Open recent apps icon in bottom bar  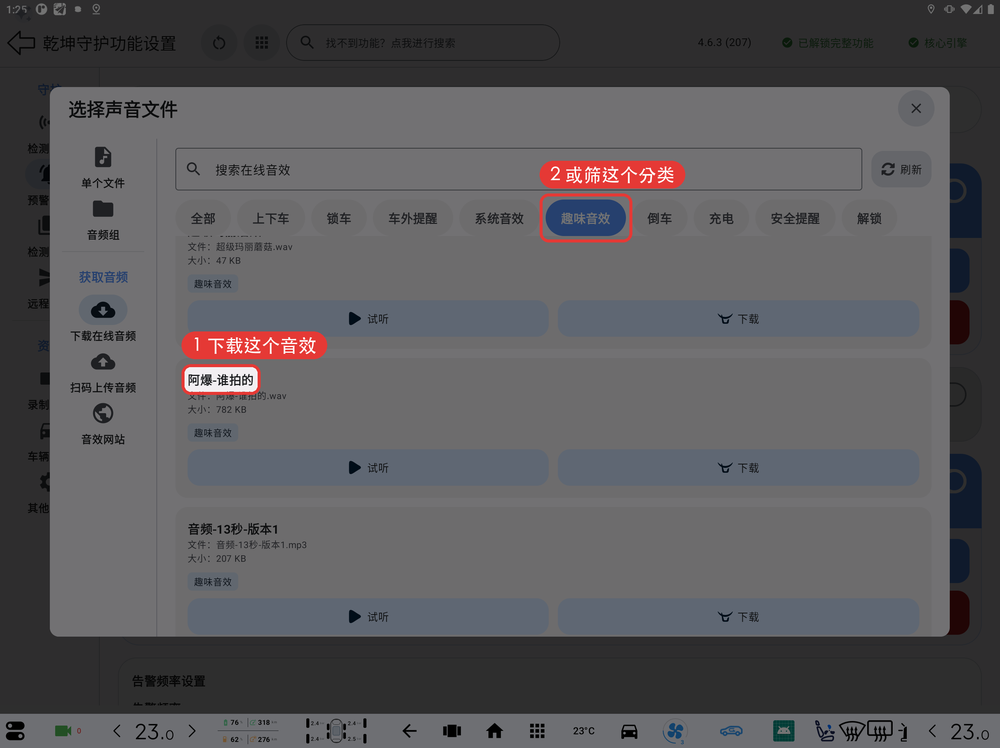[x=452, y=731]
